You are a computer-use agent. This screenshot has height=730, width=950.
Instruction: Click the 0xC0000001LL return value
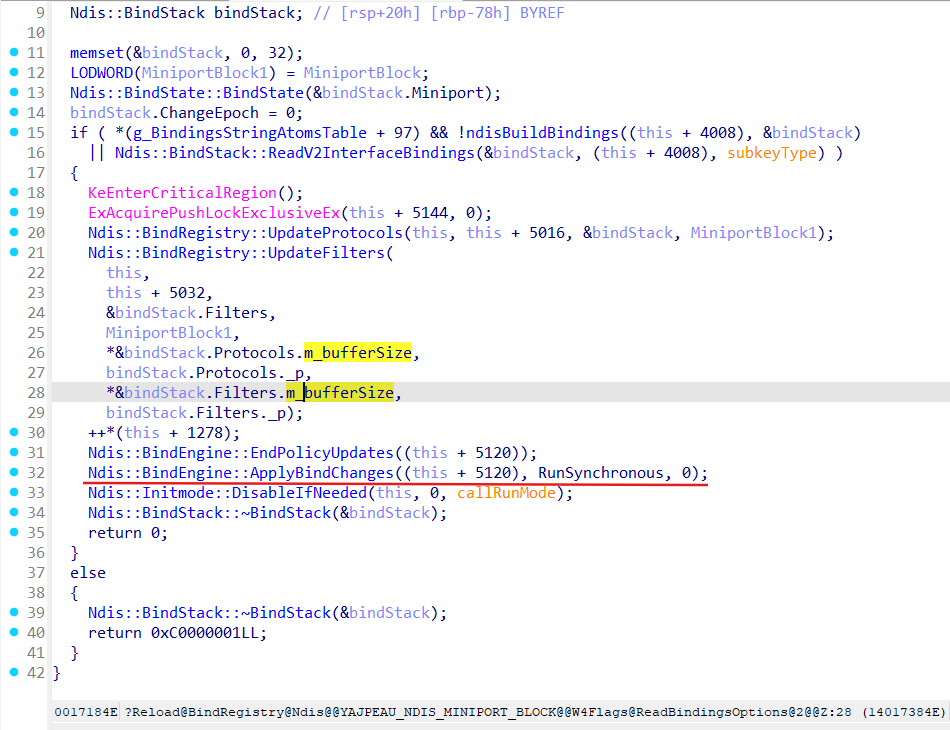click(x=207, y=633)
